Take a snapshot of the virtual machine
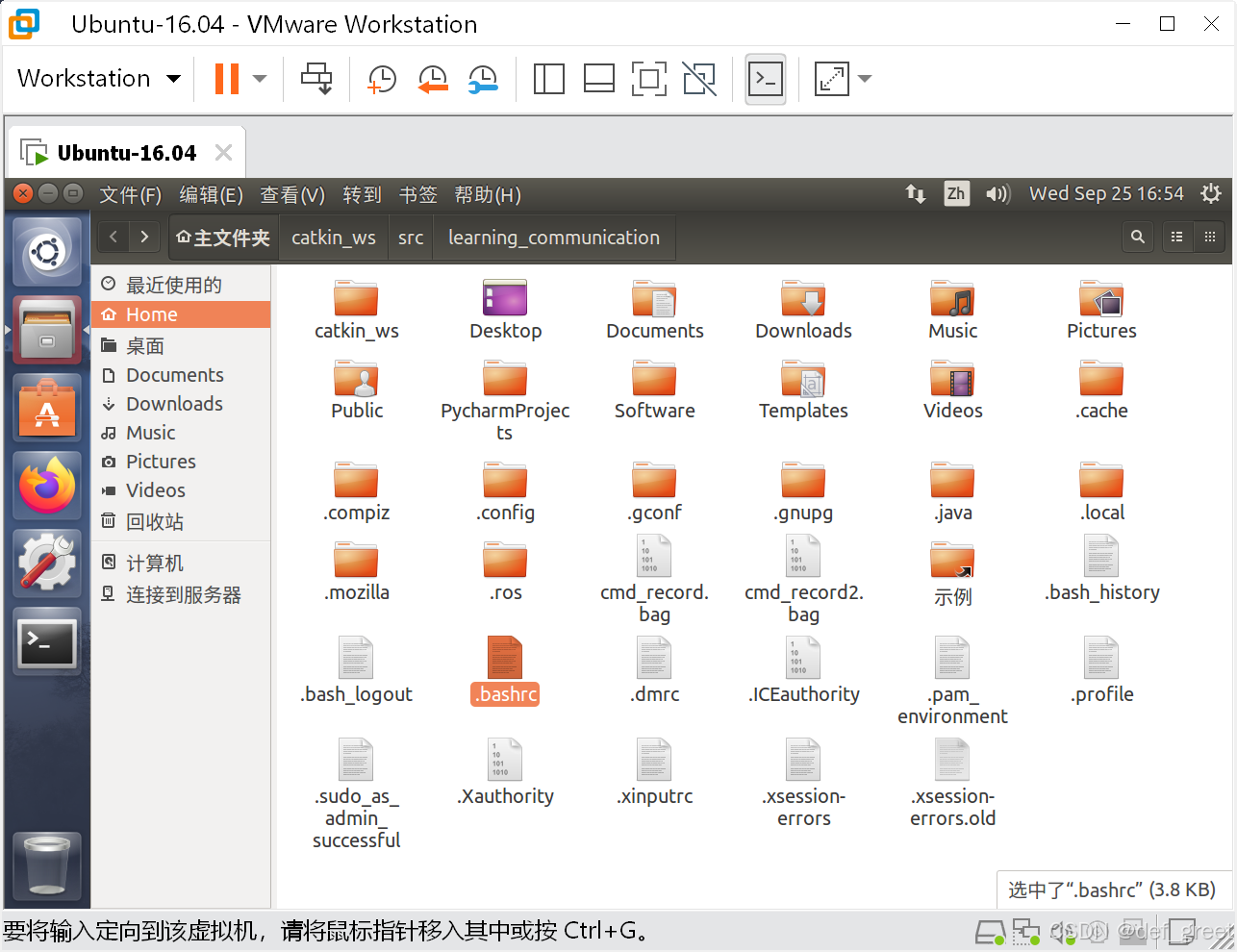This screenshot has height=952, width=1237. tap(382, 79)
